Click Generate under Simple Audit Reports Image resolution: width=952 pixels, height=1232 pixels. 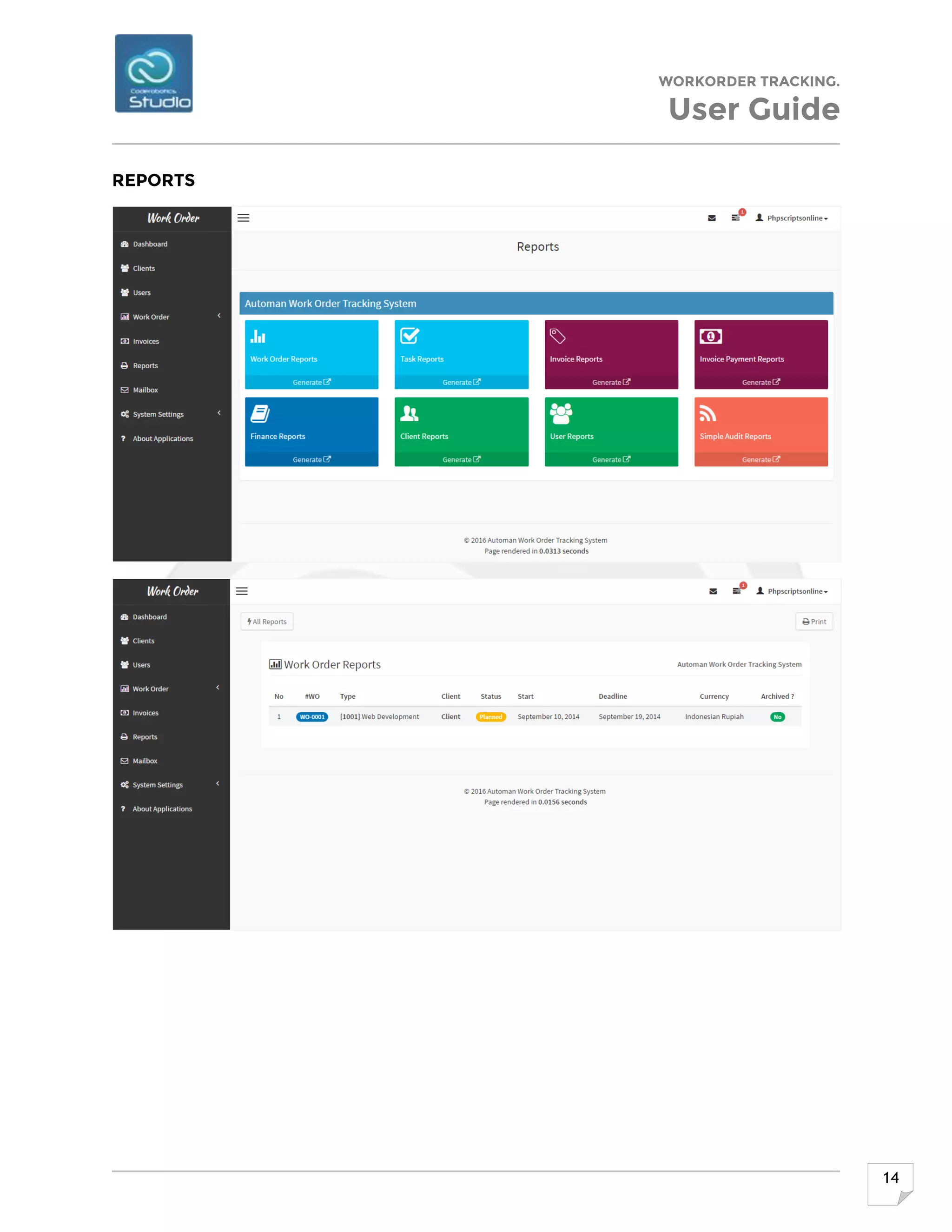pos(761,460)
